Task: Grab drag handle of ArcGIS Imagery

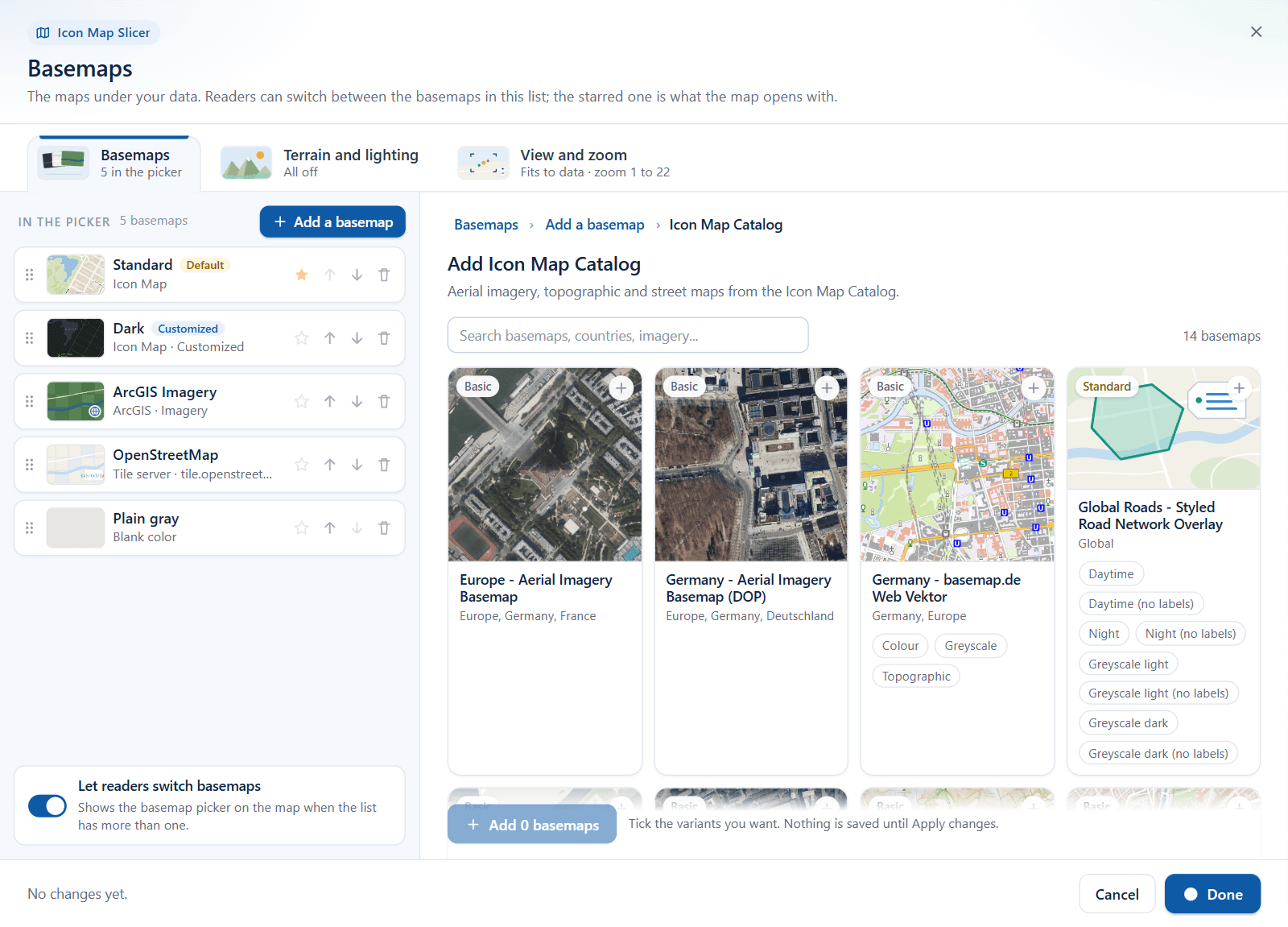Action: [x=30, y=401]
